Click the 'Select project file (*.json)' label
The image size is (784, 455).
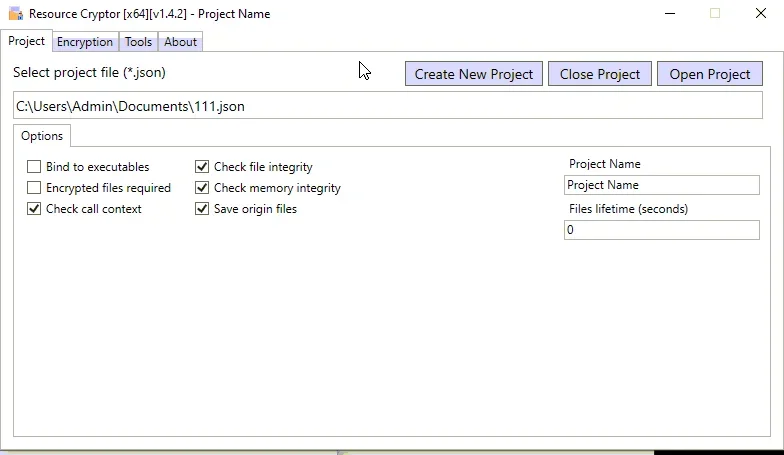(x=90, y=72)
